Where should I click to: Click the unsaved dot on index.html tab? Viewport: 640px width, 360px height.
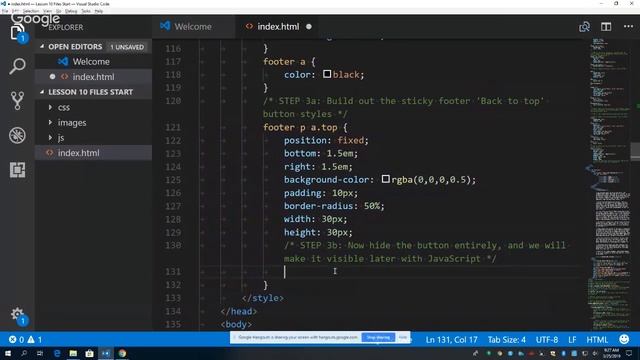coord(309,27)
